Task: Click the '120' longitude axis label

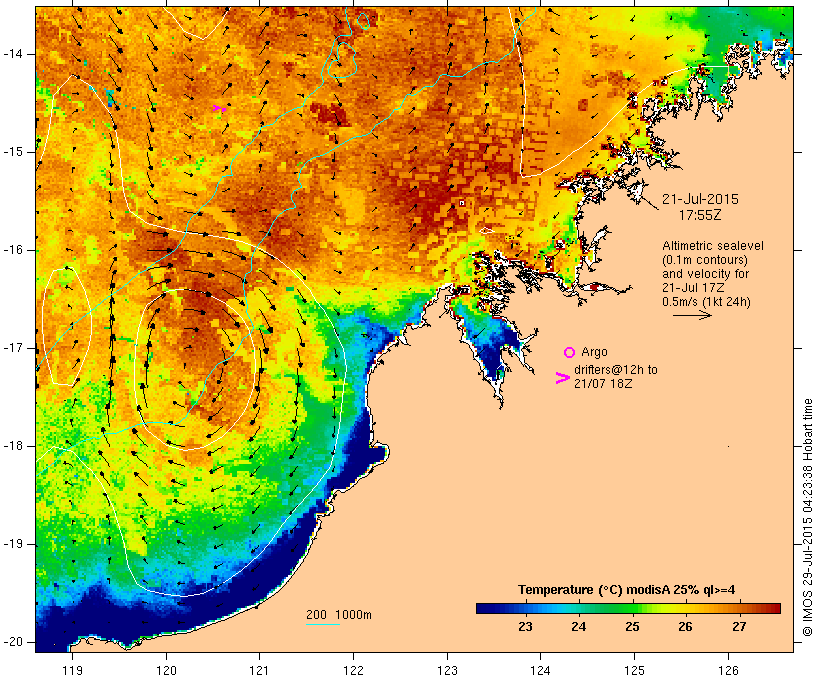Action: click(x=166, y=670)
